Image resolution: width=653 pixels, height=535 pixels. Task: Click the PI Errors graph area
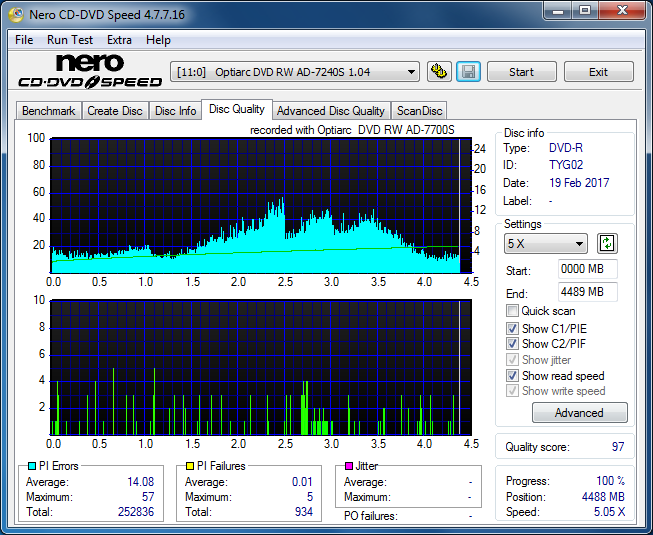pos(261,206)
